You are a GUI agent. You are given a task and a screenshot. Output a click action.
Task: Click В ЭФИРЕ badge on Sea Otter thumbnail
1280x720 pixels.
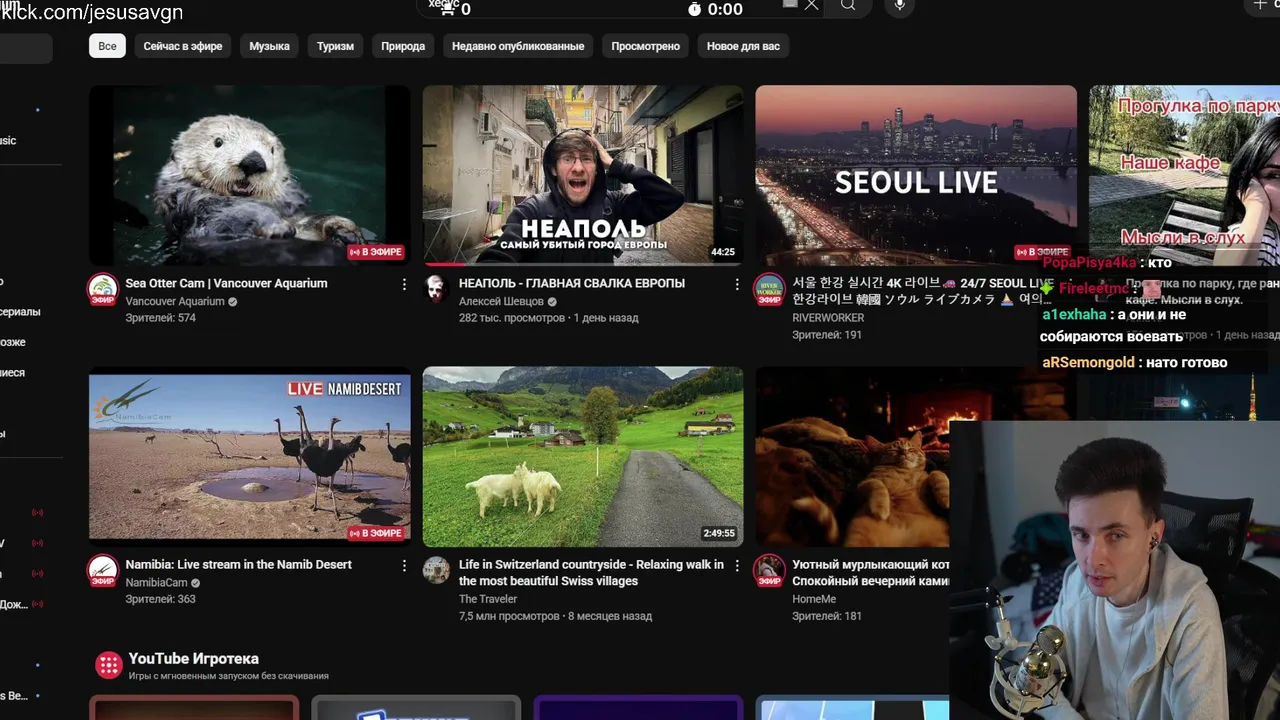pyautogui.click(x=375, y=252)
